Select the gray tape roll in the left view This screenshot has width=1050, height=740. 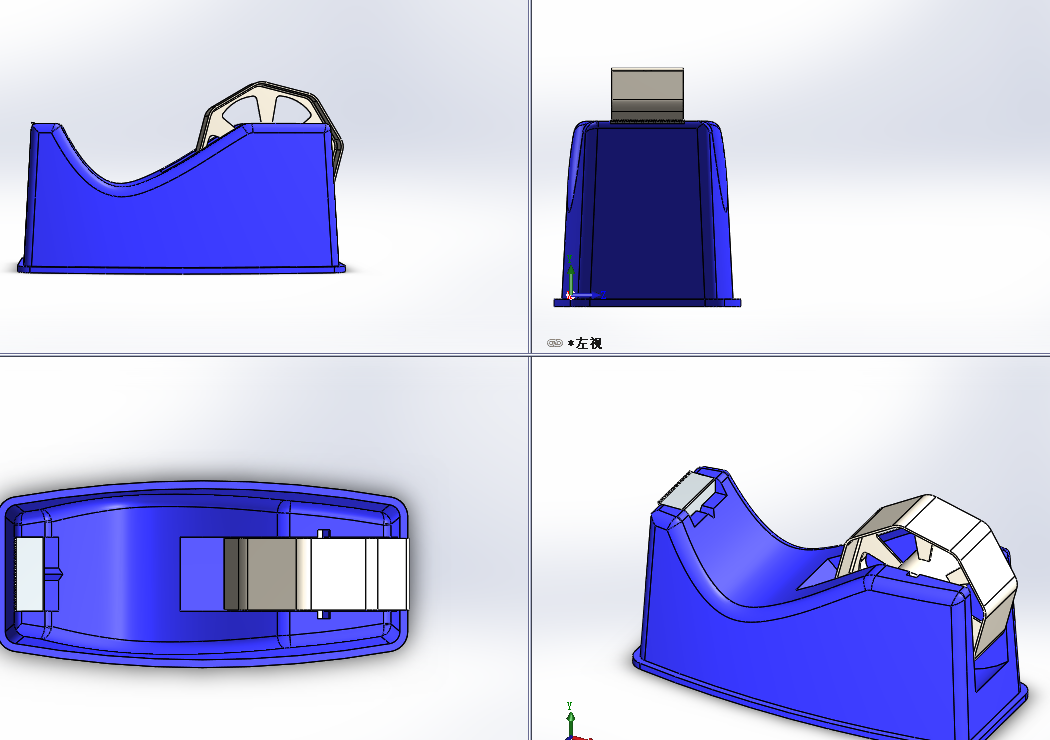pyautogui.click(x=647, y=94)
